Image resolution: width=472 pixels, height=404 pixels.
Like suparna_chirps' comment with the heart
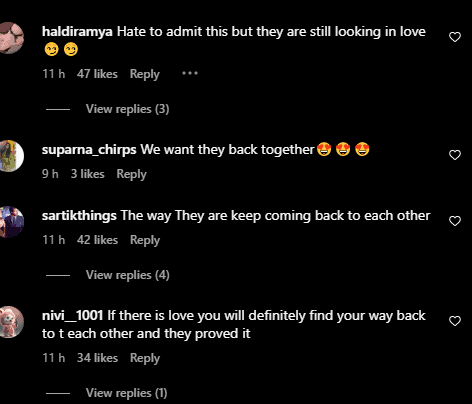coord(455,155)
